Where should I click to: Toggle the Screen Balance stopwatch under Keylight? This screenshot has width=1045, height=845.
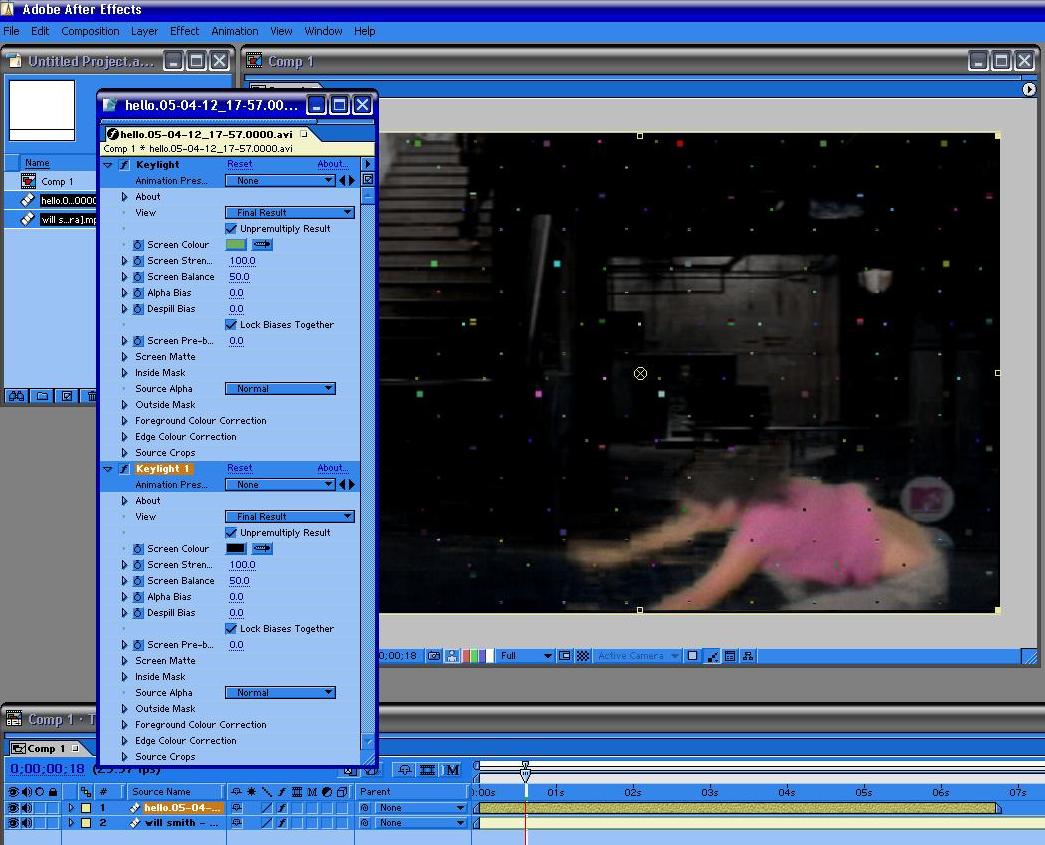pyautogui.click(x=138, y=277)
